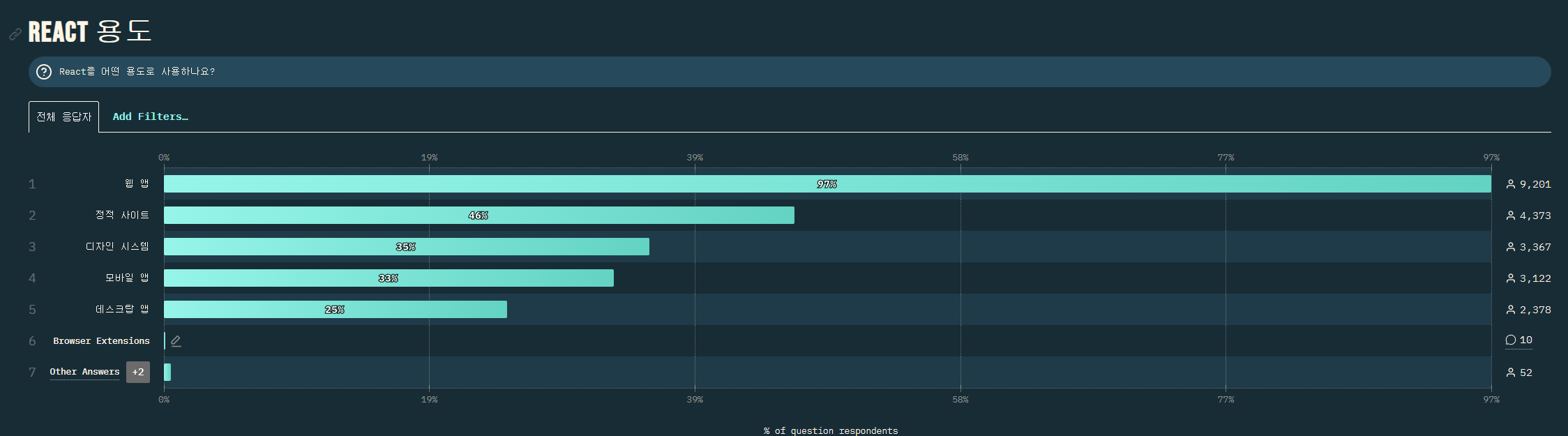
Task: Click person icon beside 2,378 count
Action: pos(1511,310)
